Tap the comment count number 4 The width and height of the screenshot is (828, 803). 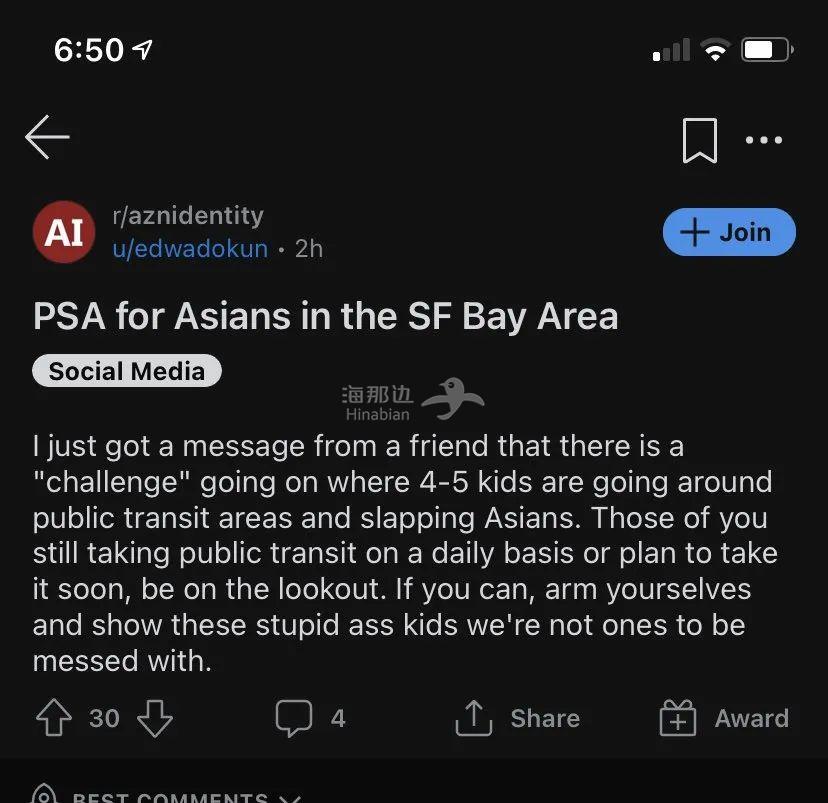(338, 719)
